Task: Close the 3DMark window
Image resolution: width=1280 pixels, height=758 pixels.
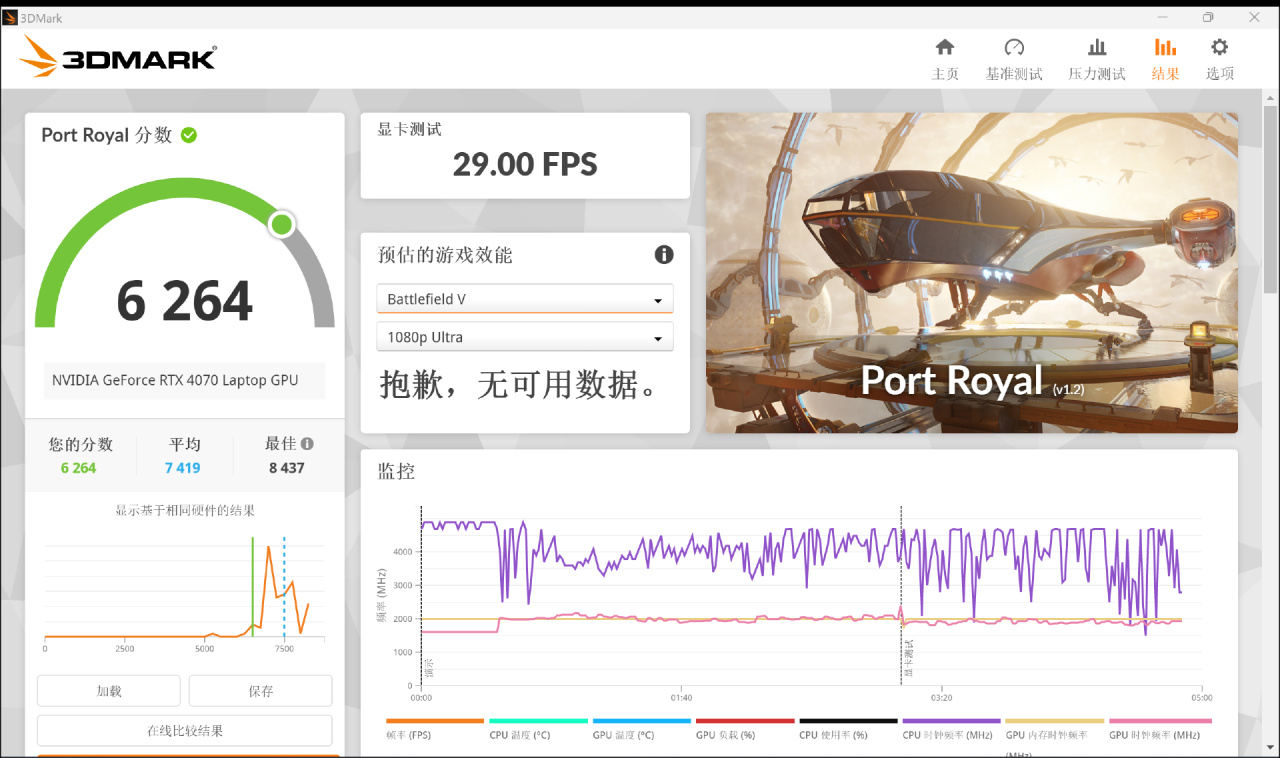Action: (1254, 17)
